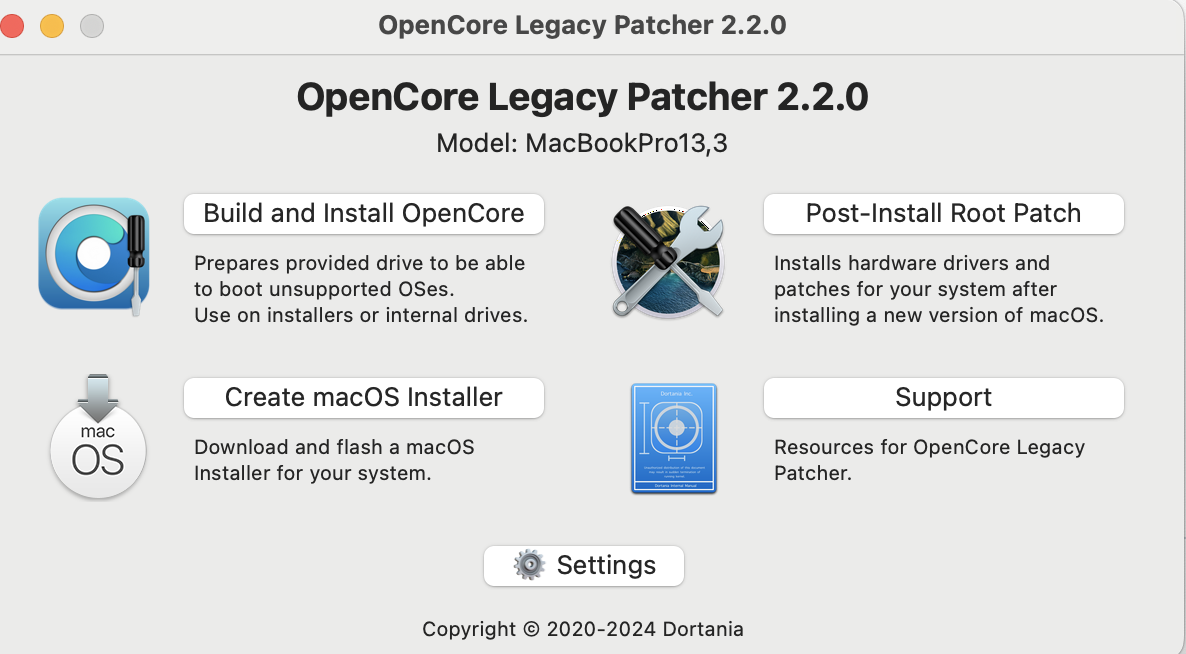Open Settings with the gear button
Screen dimensions: 1186x654
click(584, 566)
